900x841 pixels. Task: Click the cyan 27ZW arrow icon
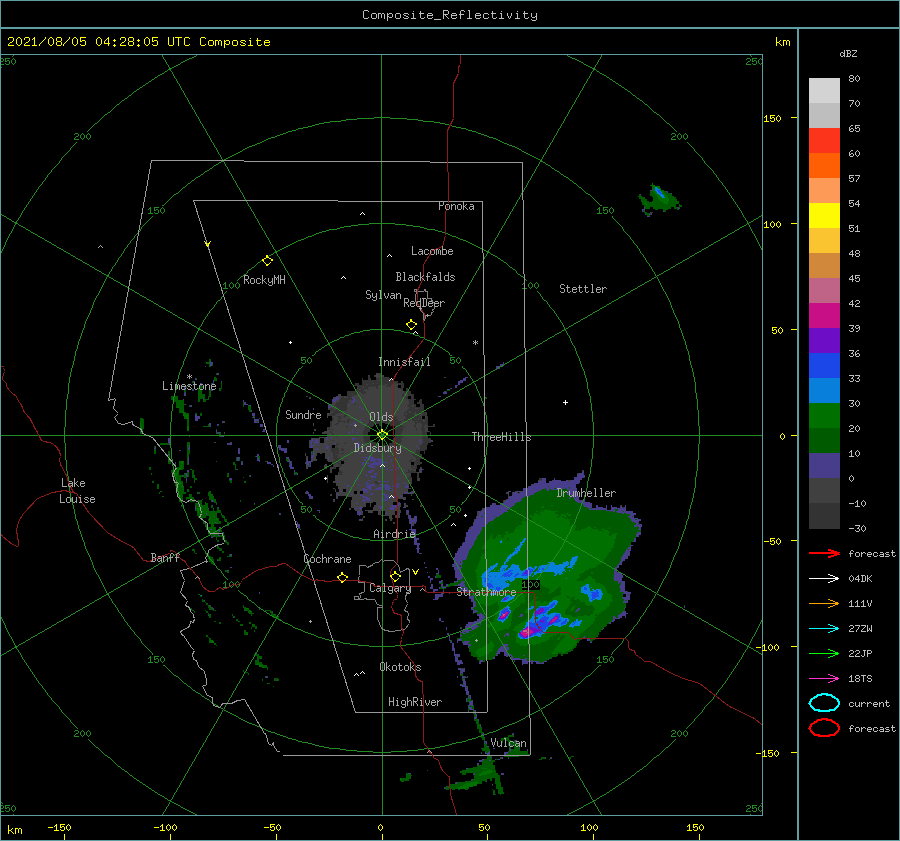point(824,629)
